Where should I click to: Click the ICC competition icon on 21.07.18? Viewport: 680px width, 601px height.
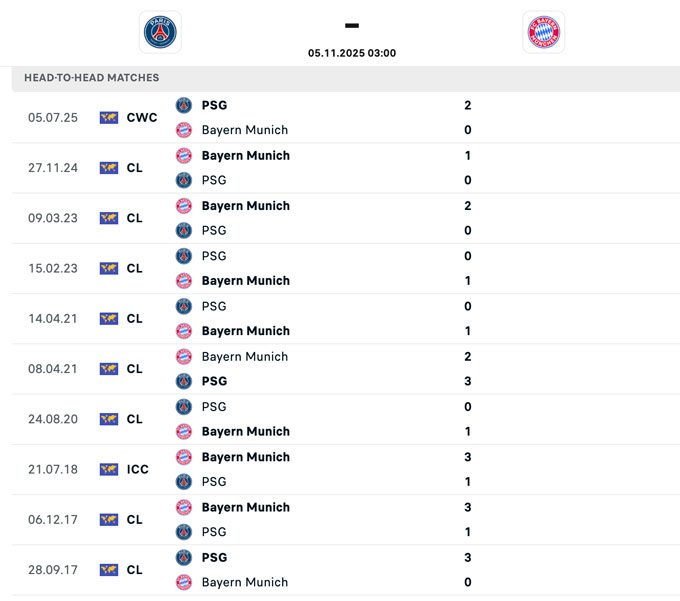[109, 469]
